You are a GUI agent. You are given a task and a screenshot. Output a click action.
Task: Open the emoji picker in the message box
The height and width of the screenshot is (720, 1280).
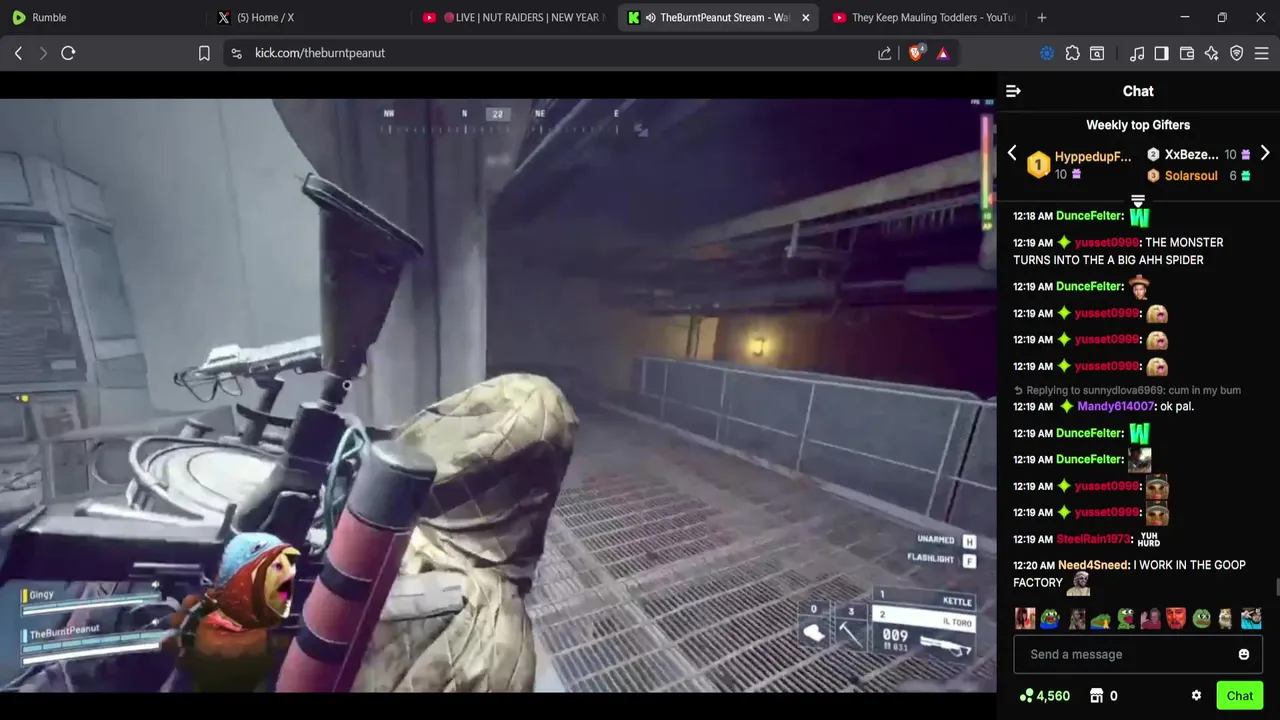1244,654
